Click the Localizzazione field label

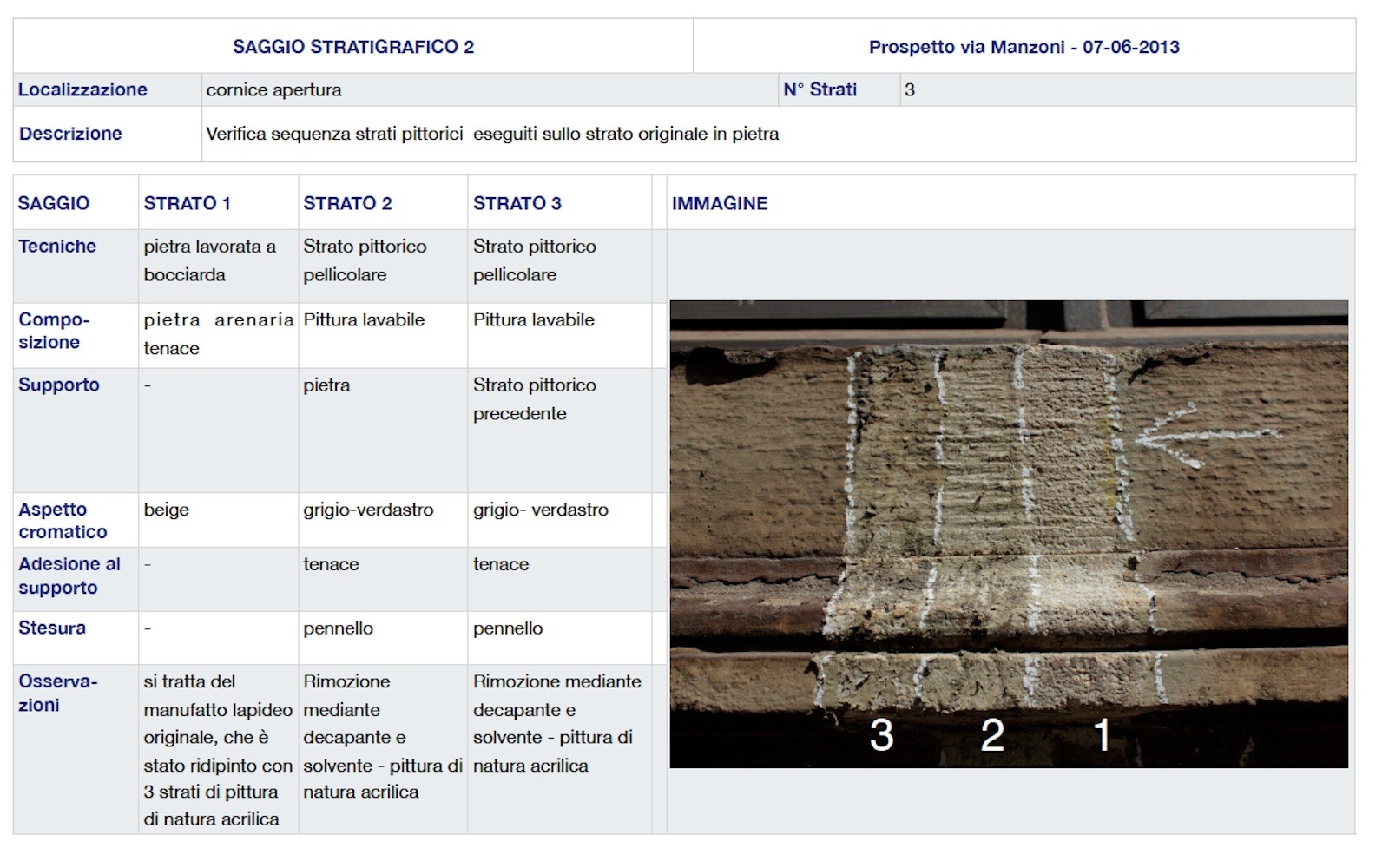tap(82, 89)
